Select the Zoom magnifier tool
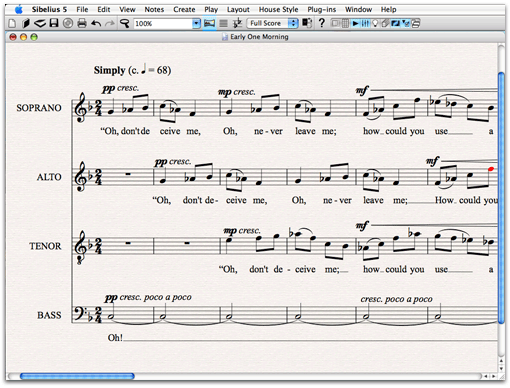Screen dimensions: 510x388 coord(125,23)
